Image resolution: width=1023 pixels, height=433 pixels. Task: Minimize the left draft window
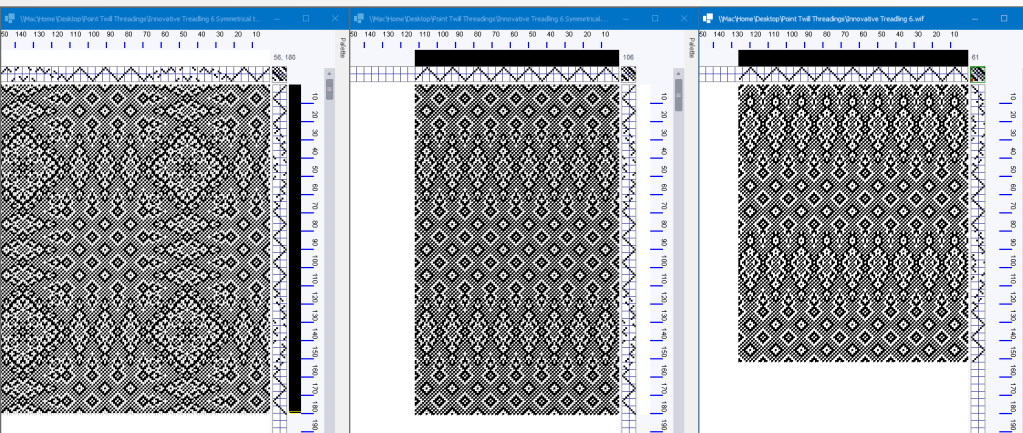tap(276, 18)
